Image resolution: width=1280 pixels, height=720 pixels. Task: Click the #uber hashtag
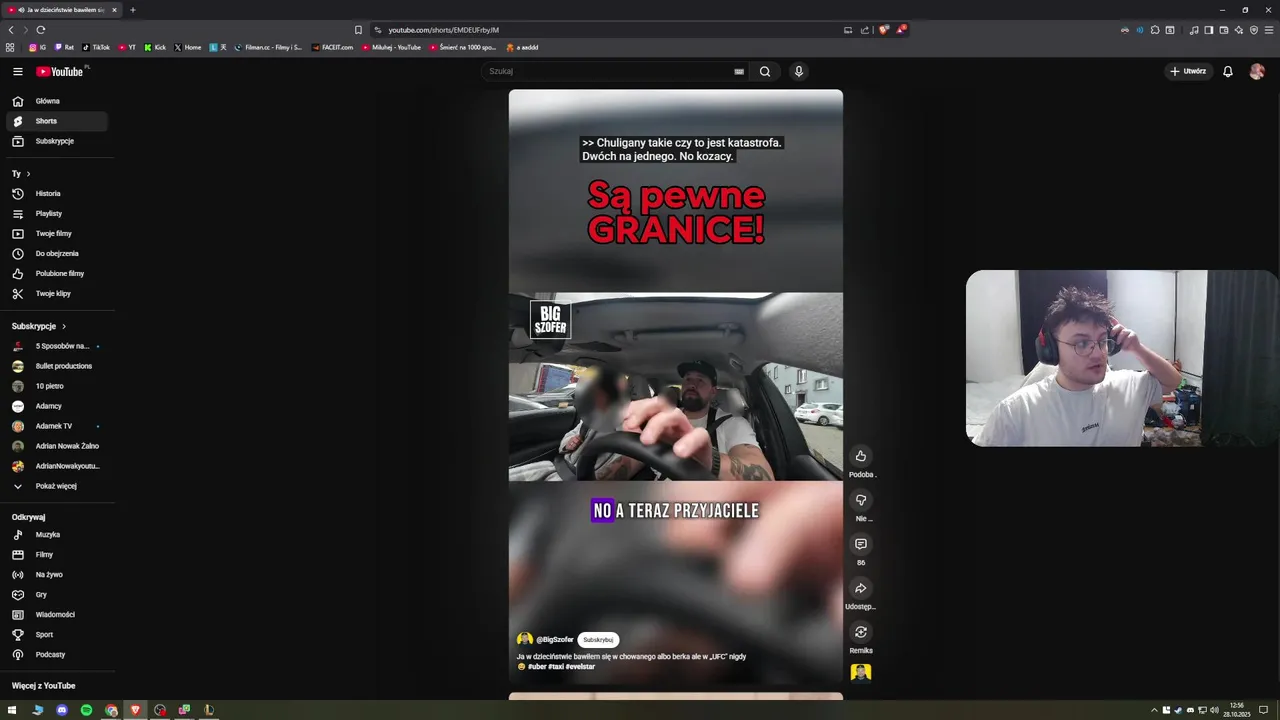click(537, 666)
